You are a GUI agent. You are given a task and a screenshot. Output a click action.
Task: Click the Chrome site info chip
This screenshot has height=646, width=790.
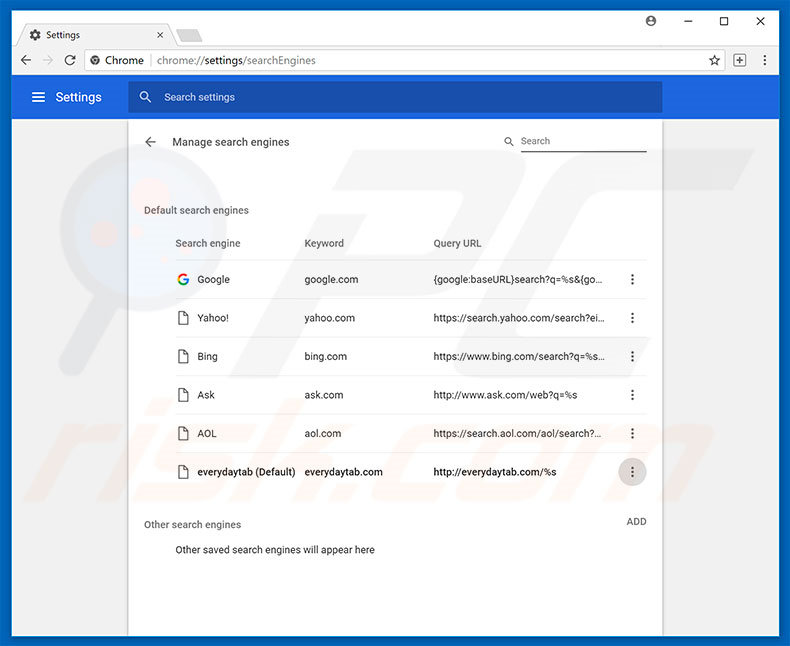pyautogui.click(x=117, y=60)
